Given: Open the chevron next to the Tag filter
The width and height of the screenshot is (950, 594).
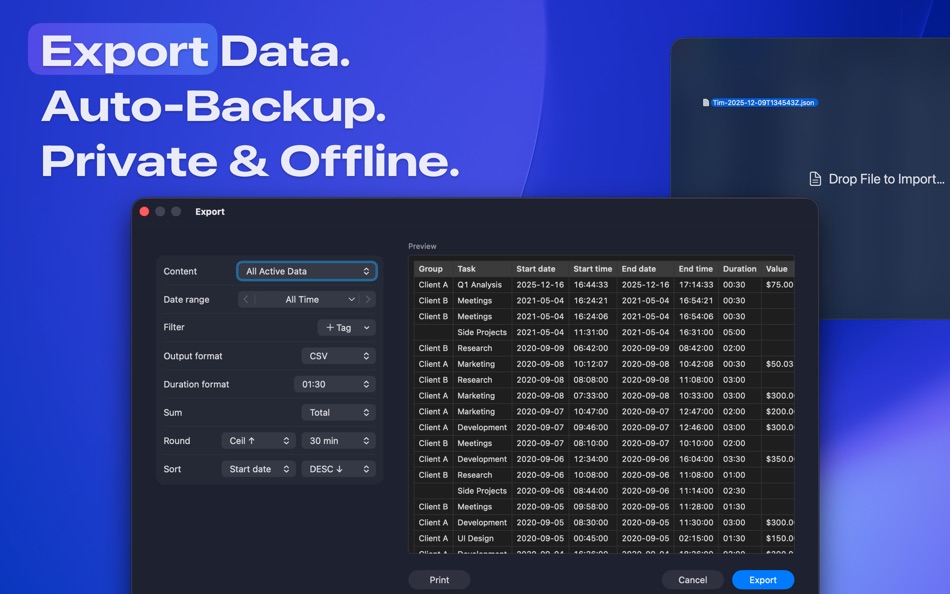Looking at the screenshot, I should (365, 327).
